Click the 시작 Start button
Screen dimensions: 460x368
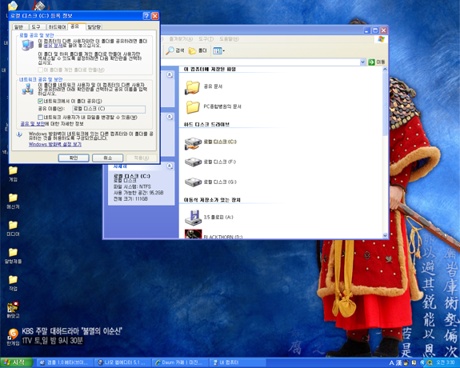pyautogui.click(x=16, y=362)
